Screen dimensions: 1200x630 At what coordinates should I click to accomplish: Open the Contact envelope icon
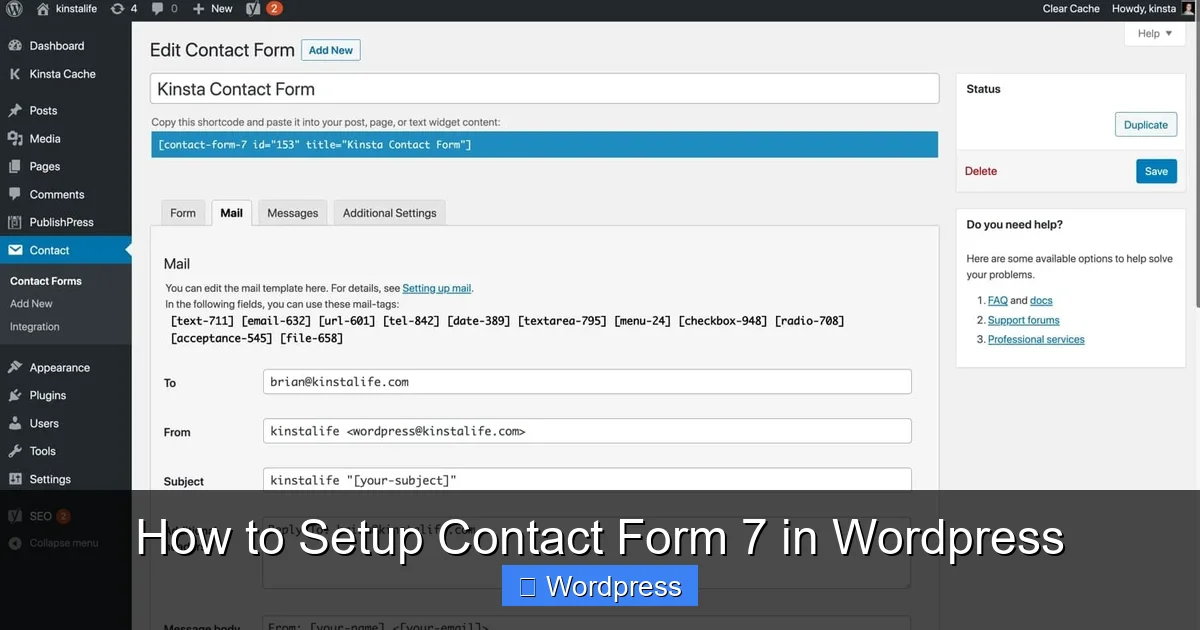tap(15, 251)
